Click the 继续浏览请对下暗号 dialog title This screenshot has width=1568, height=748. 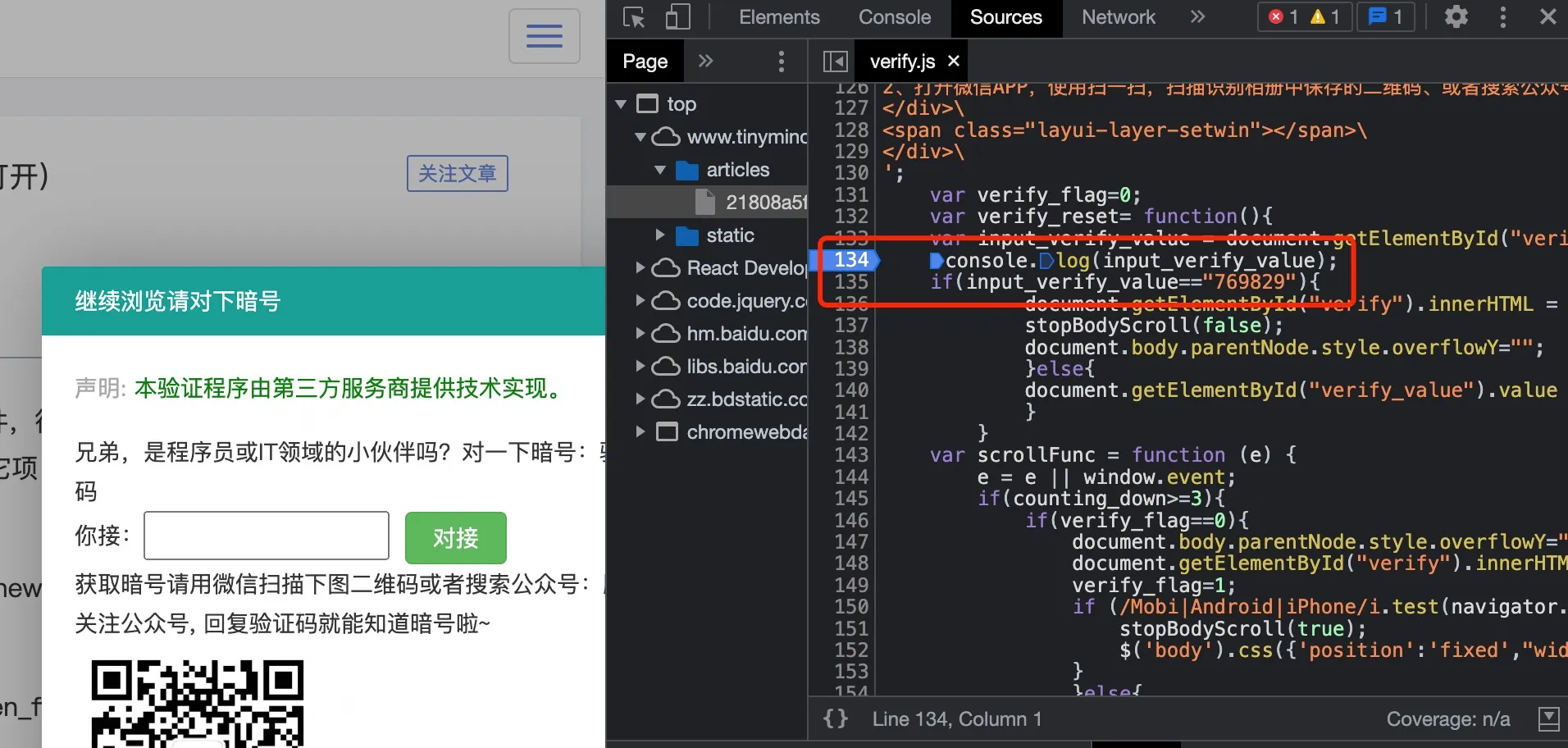(x=178, y=301)
